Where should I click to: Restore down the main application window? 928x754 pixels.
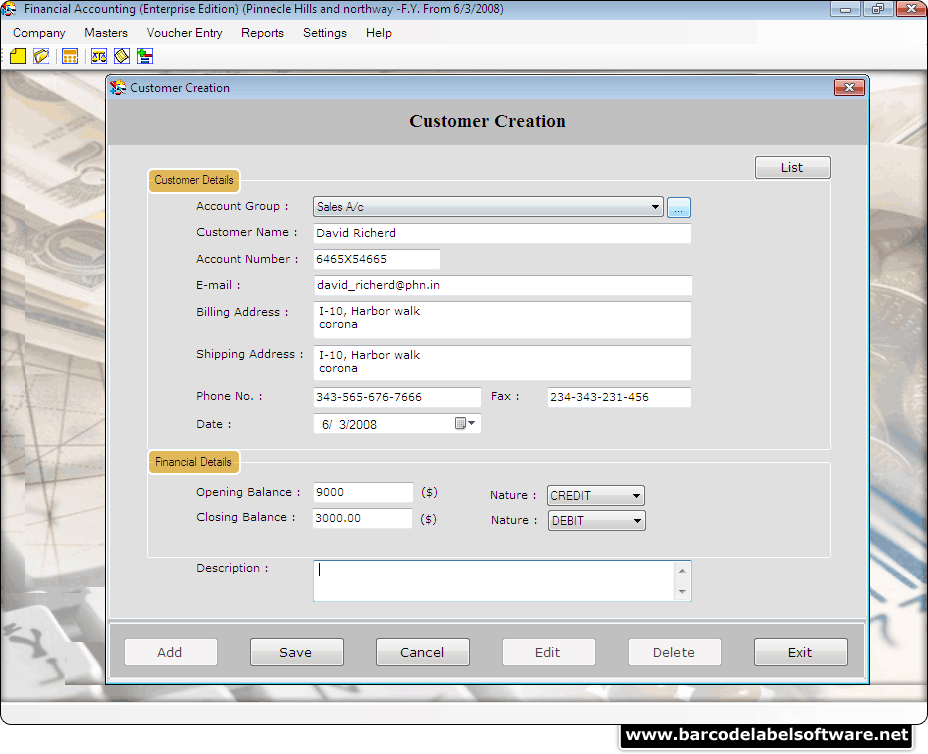point(878,9)
